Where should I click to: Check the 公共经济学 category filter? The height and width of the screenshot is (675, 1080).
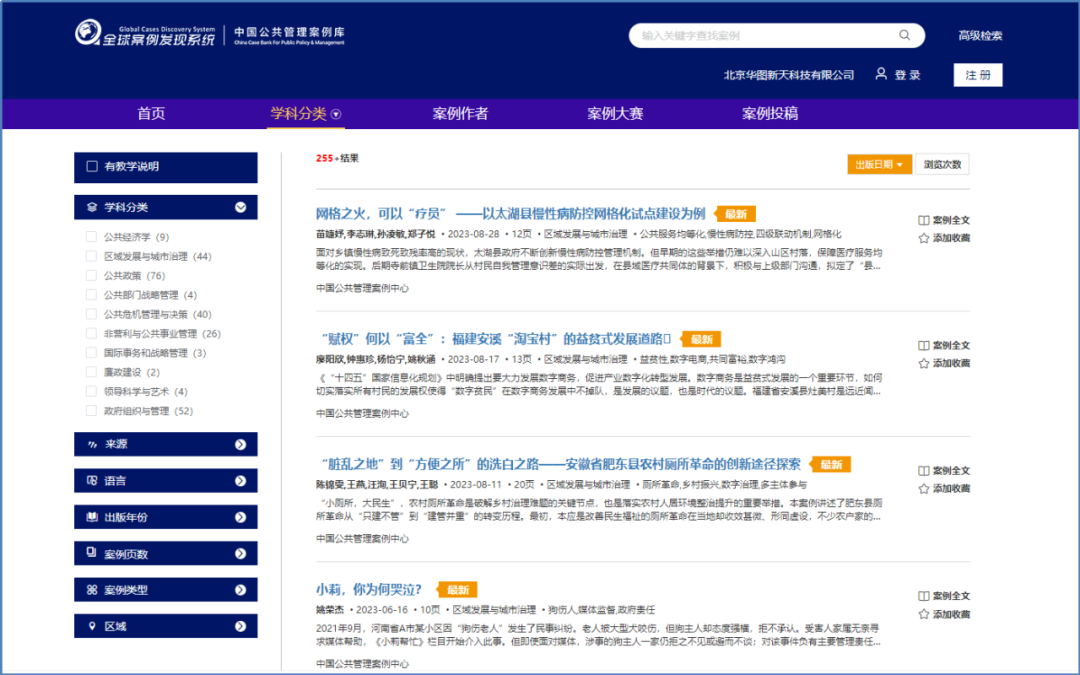click(x=92, y=238)
